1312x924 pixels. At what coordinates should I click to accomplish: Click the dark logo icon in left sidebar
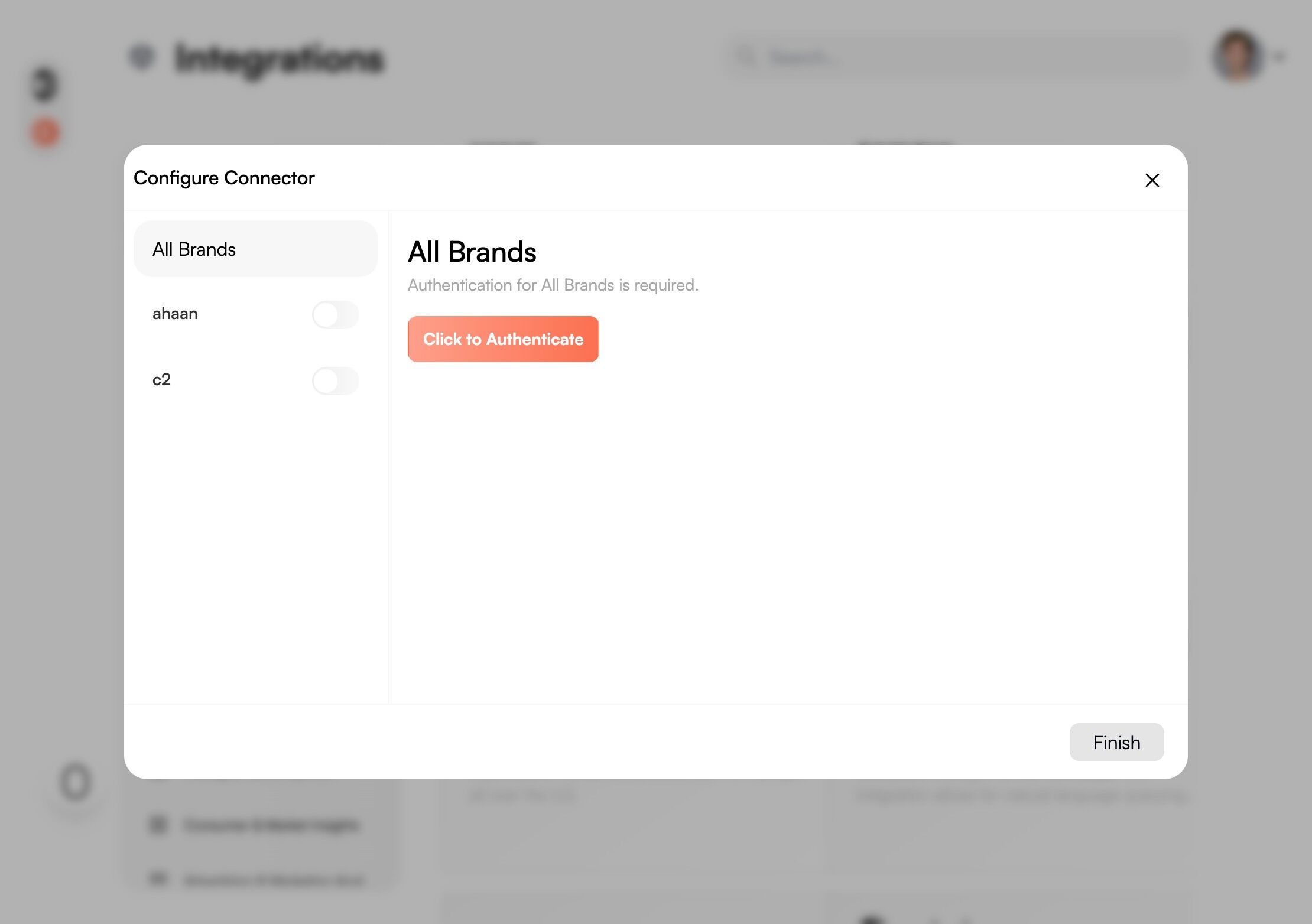[45, 84]
